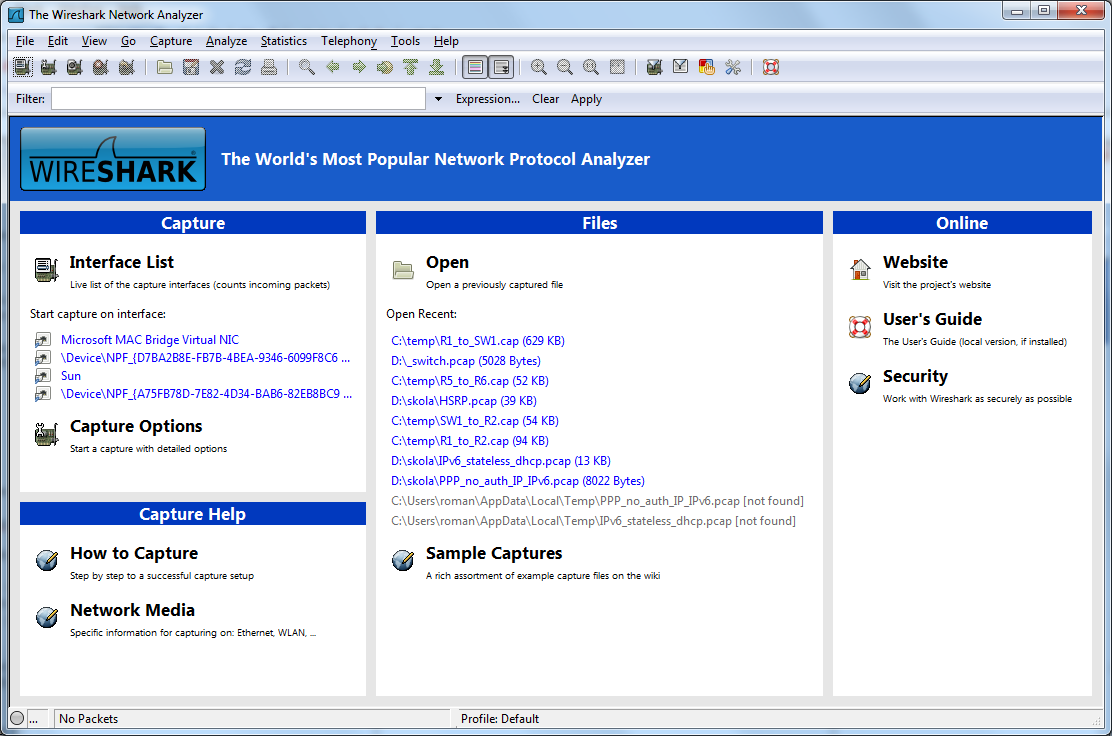Open the File menu
The image size is (1112, 736).
coord(25,41)
